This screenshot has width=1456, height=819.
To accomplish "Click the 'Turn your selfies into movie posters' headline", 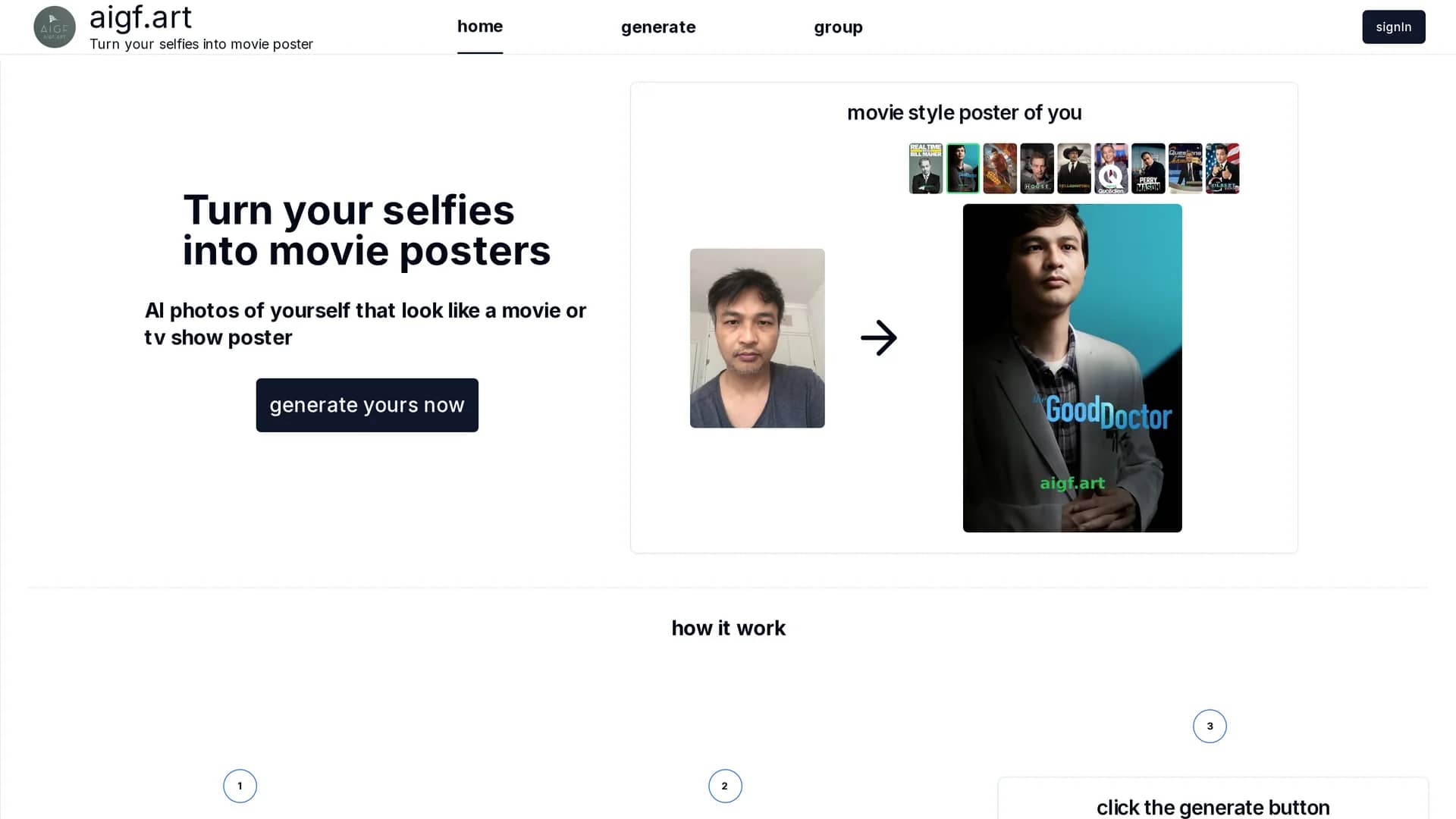I will (367, 231).
